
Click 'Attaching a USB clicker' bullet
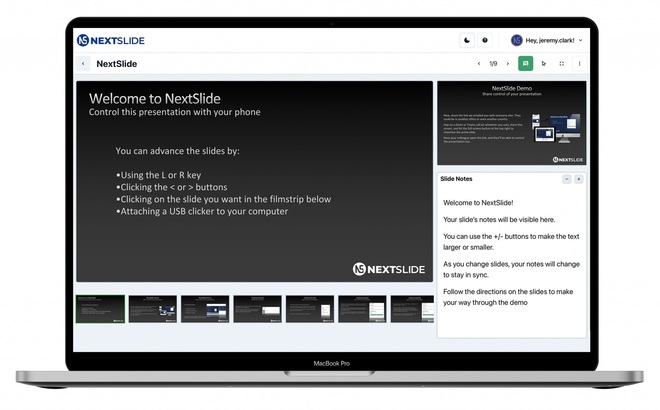(x=202, y=211)
